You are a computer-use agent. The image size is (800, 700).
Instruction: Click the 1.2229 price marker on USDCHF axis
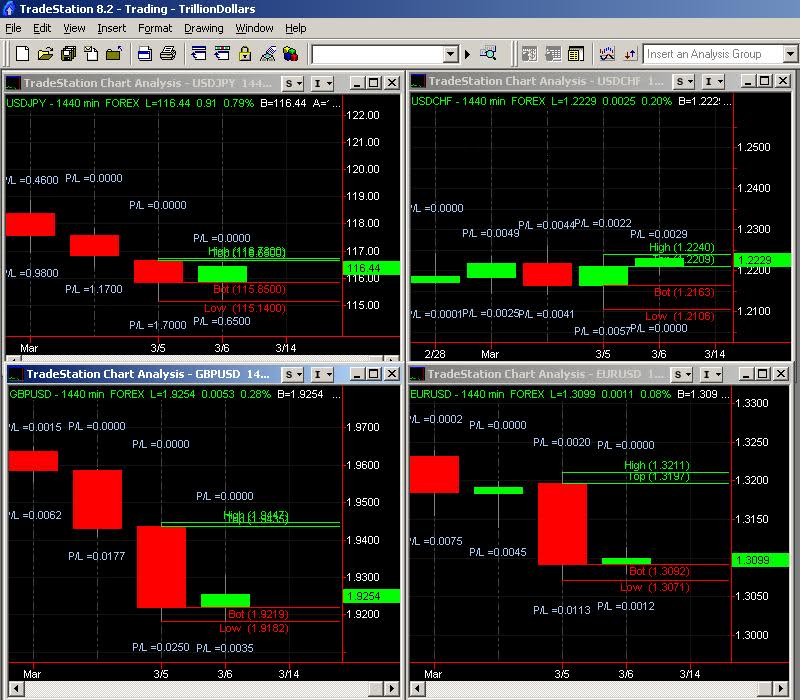coord(762,260)
